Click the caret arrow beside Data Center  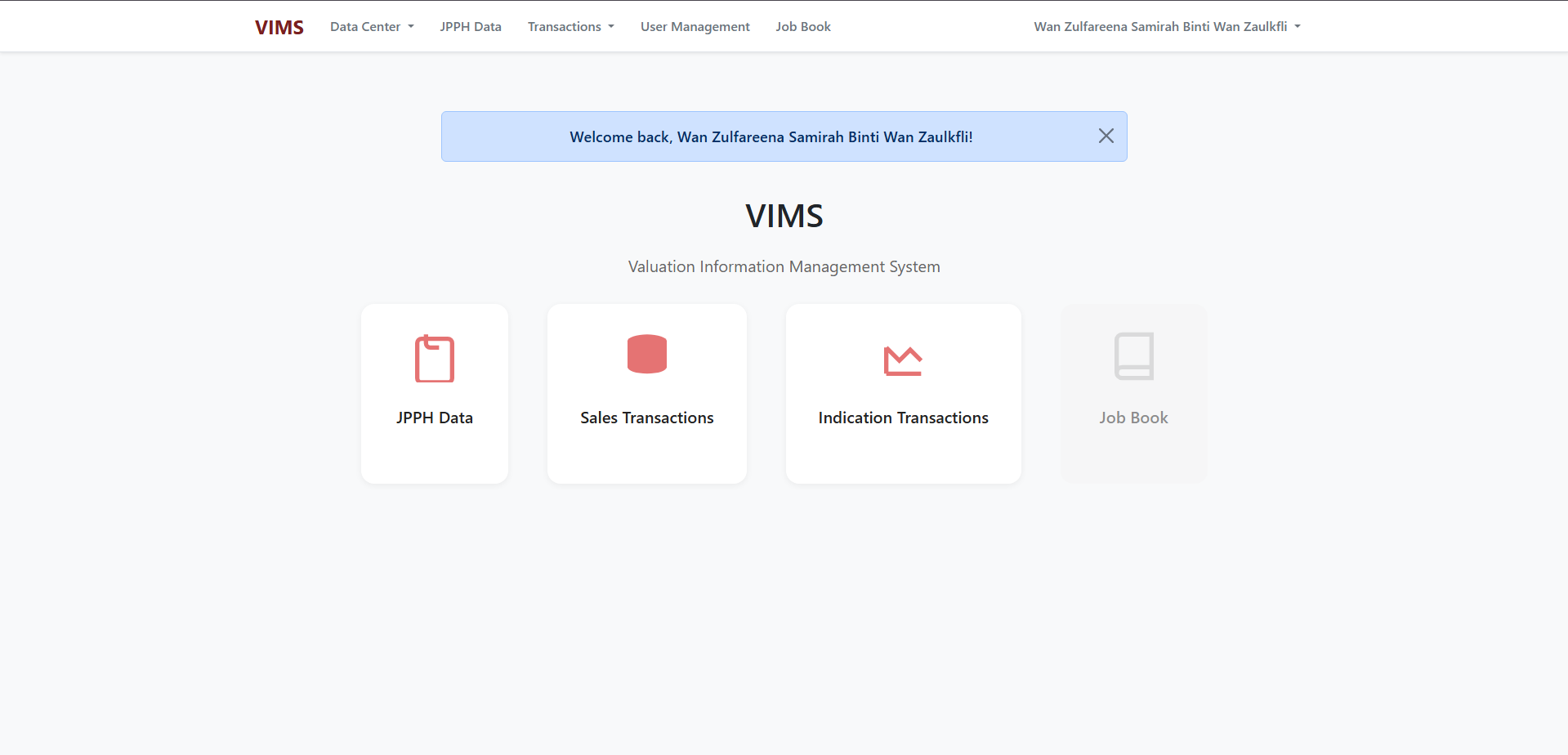(x=411, y=27)
